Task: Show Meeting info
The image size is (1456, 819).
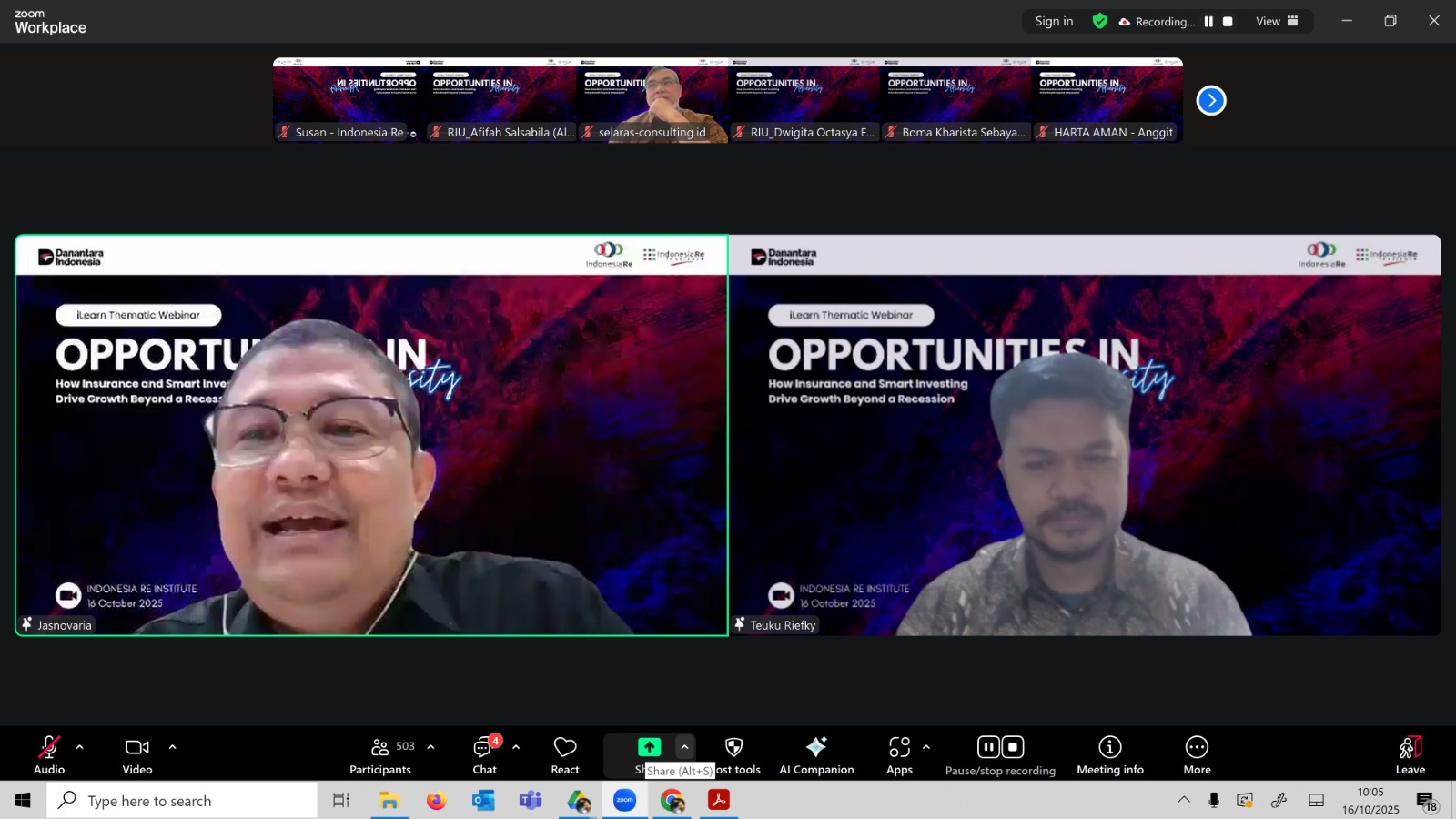Action: point(1109,754)
